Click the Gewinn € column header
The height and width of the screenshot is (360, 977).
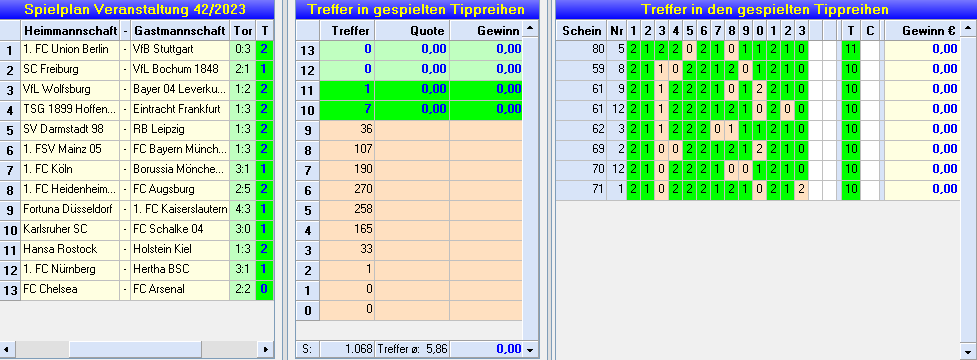tap(922, 30)
